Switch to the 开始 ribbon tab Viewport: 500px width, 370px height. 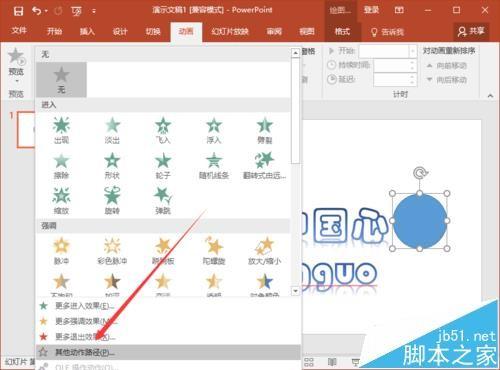tap(54, 32)
